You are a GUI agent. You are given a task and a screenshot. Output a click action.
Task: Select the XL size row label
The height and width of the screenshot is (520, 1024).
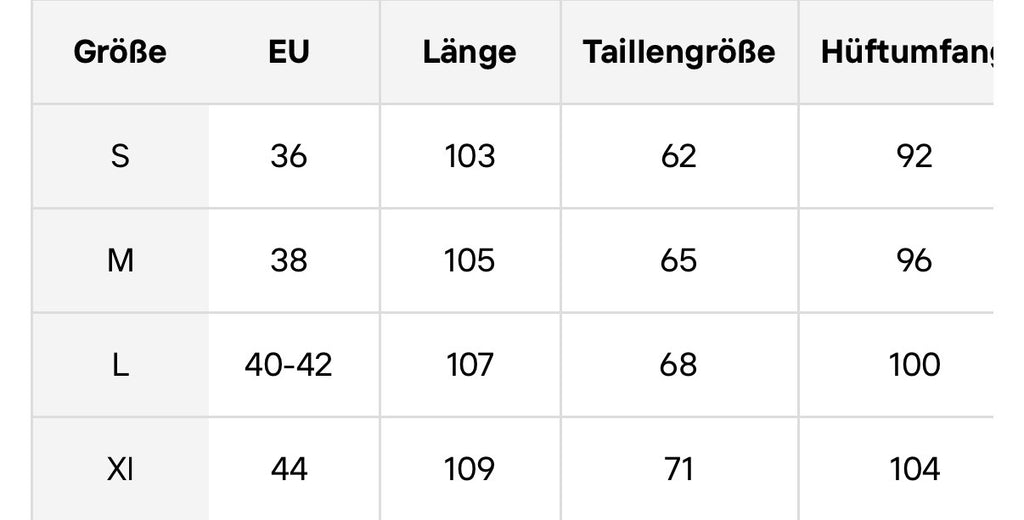tap(120, 468)
